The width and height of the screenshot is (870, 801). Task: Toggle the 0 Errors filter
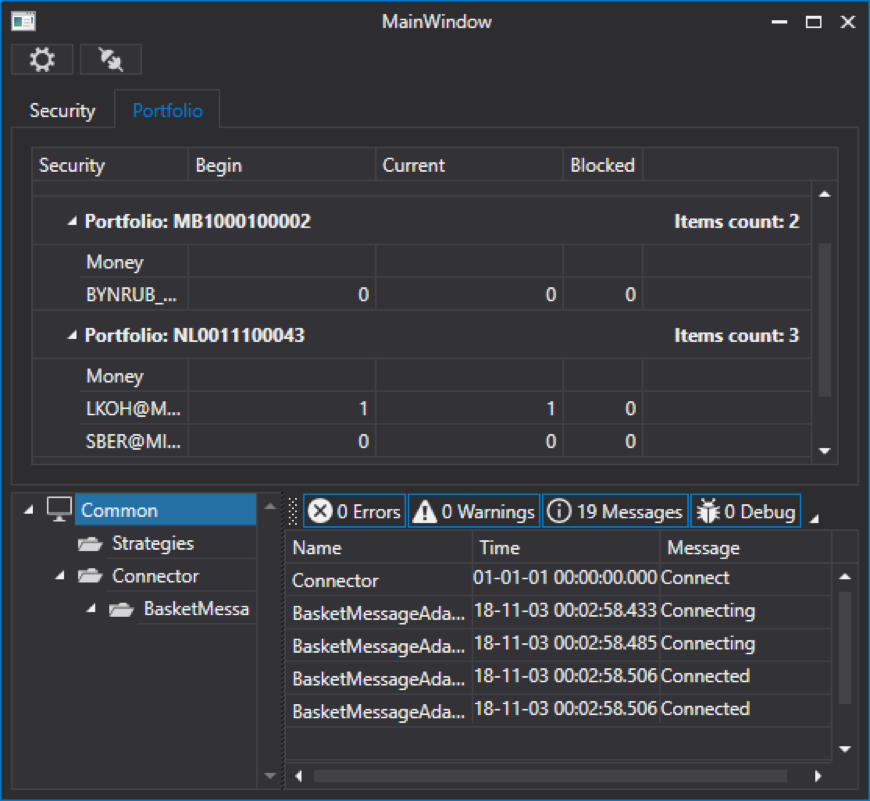coord(354,512)
